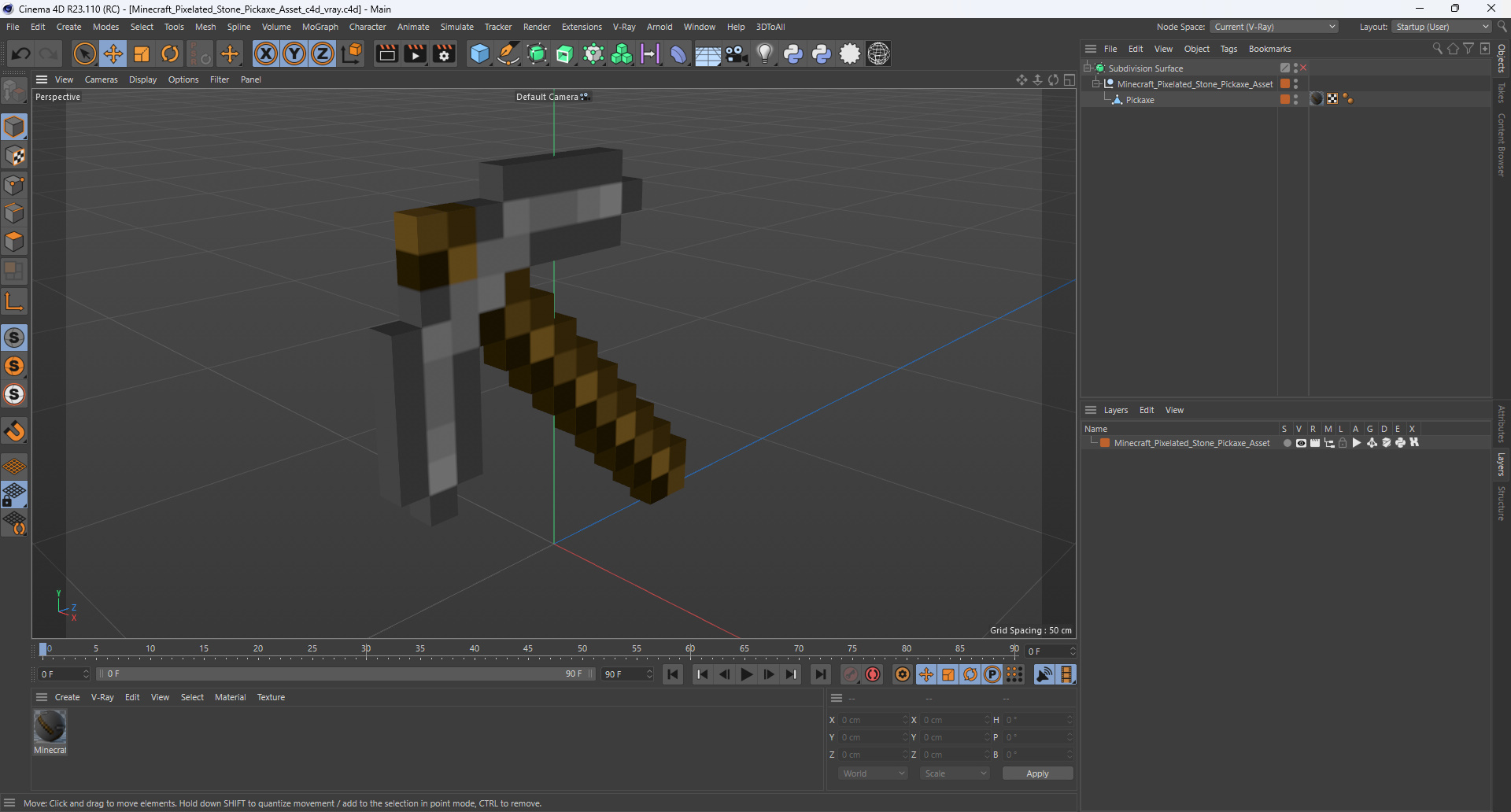Open the Scale mode dropdown
Image resolution: width=1511 pixels, height=812 pixels.
coord(955,773)
